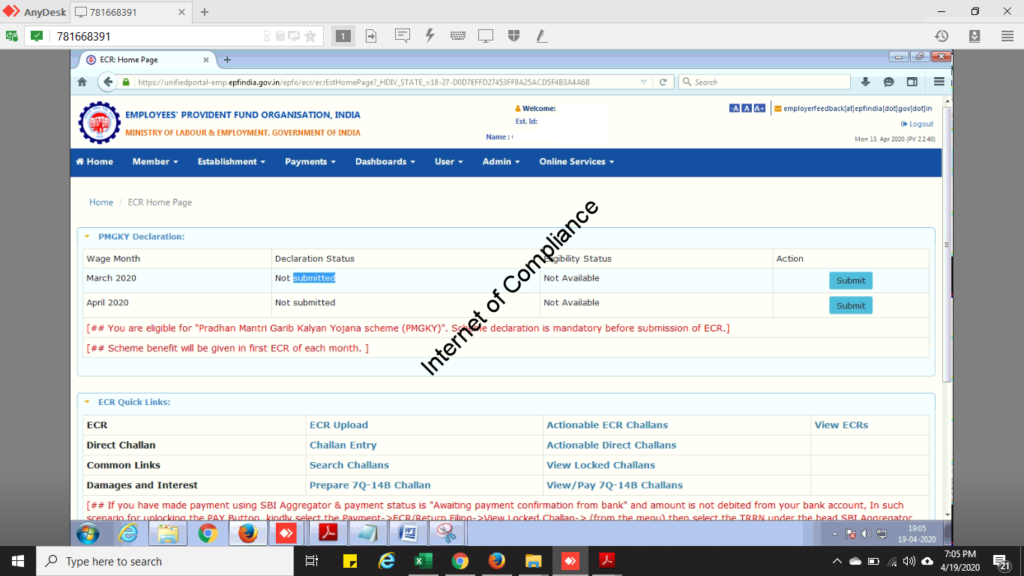Viewport: 1024px width, 576px height.
Task: Open remote Windows 7 Start orb
Action: [x=88, y=534]
